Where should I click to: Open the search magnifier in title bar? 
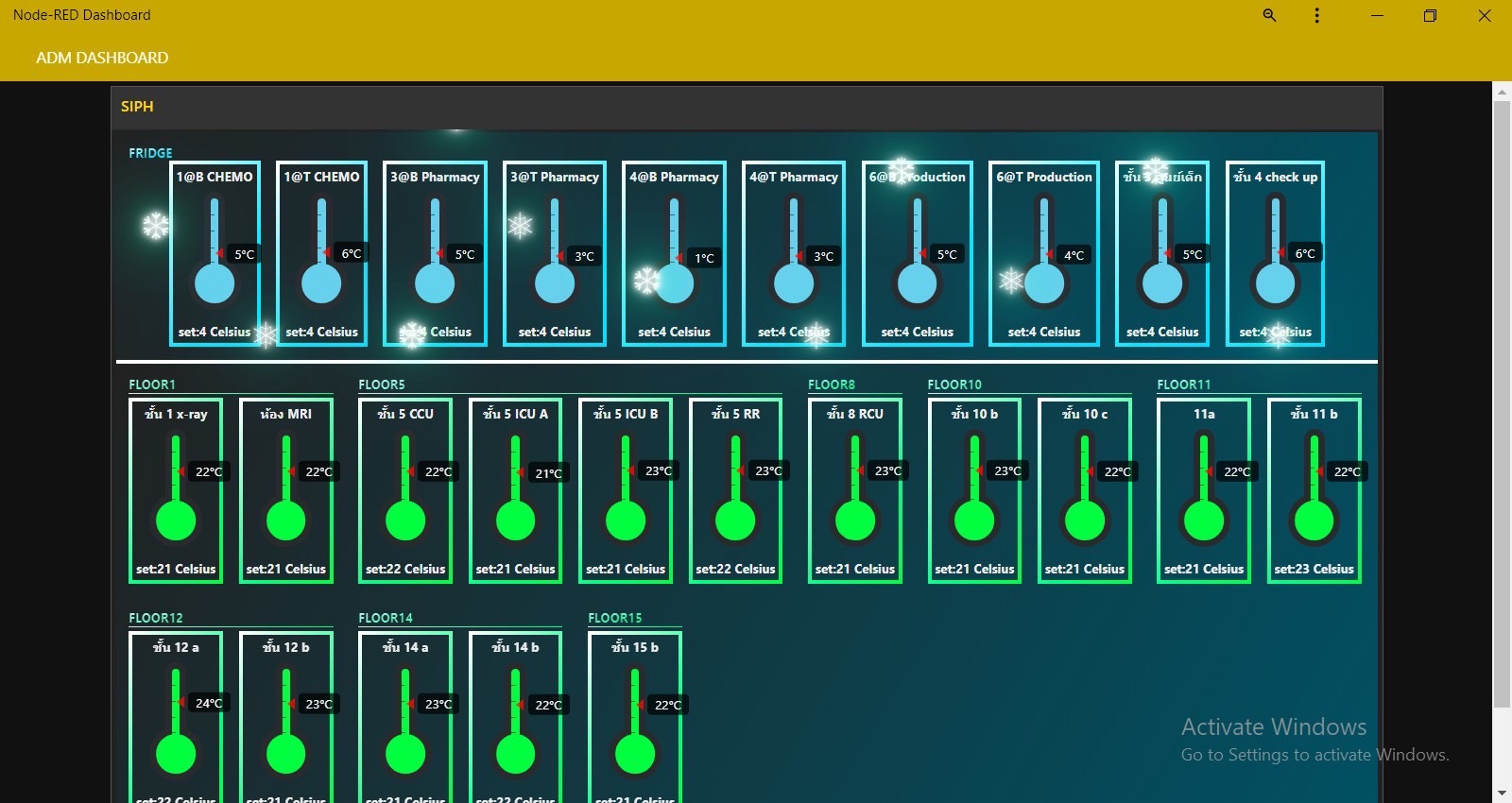pyautogui.click(x=1269, y=15)
